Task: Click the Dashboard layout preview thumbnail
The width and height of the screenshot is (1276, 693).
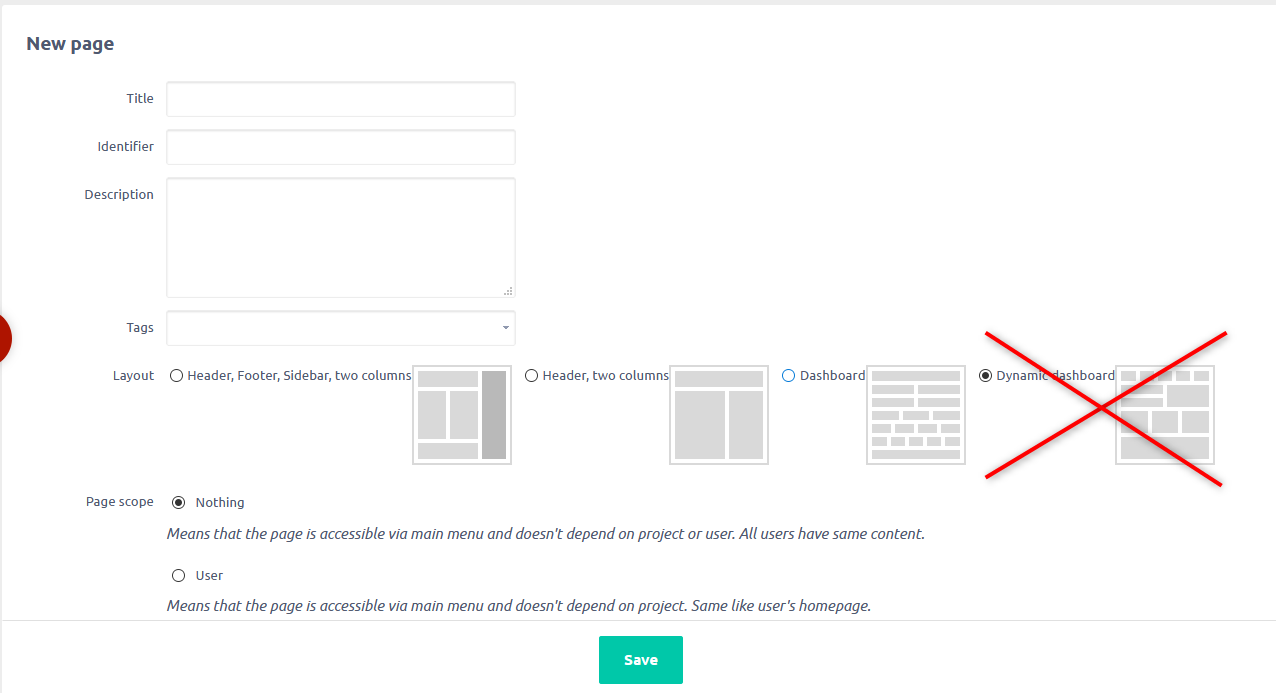Action: (x=916, y=414)
